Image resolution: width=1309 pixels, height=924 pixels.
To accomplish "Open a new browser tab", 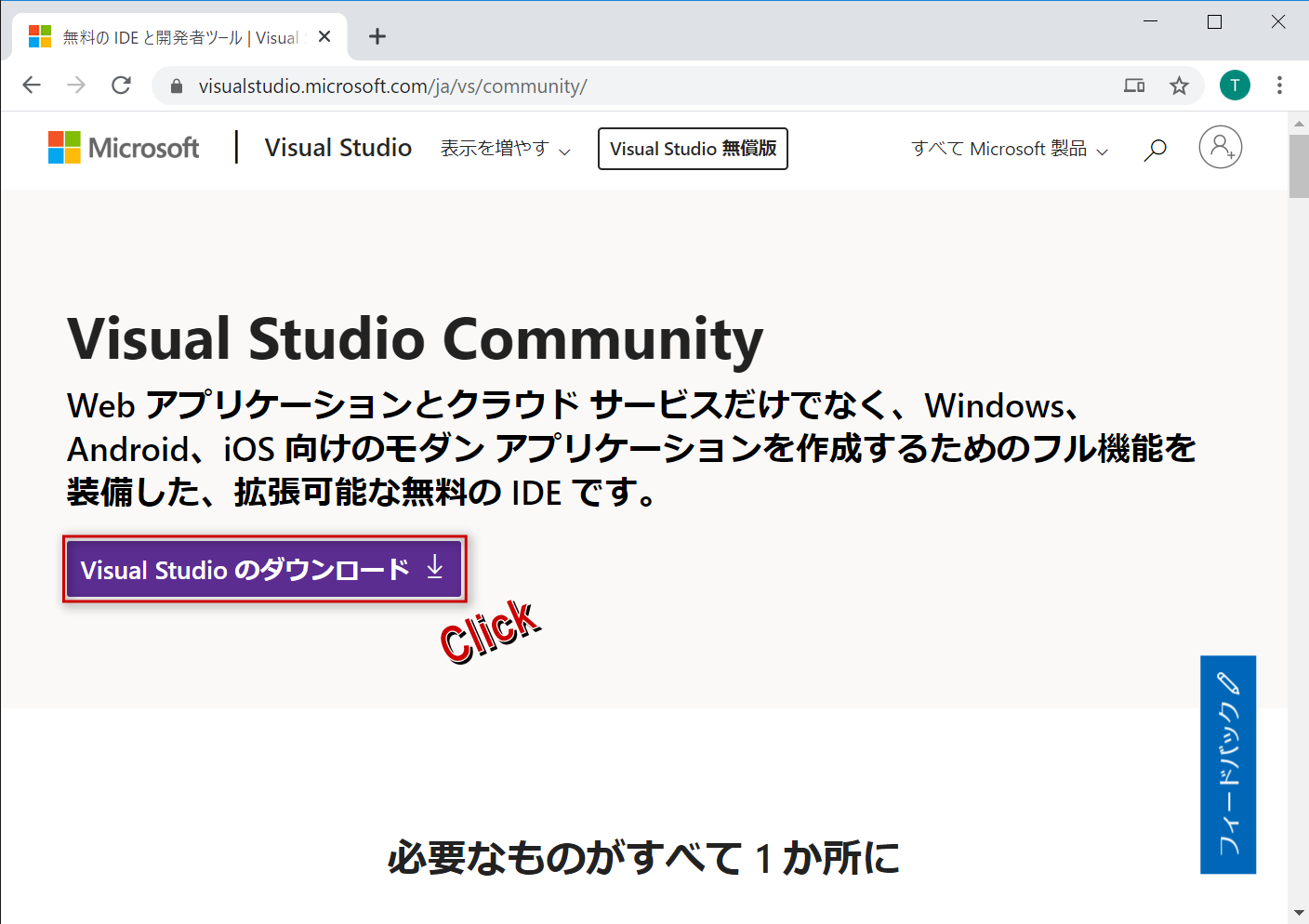I will click(377, 36).
